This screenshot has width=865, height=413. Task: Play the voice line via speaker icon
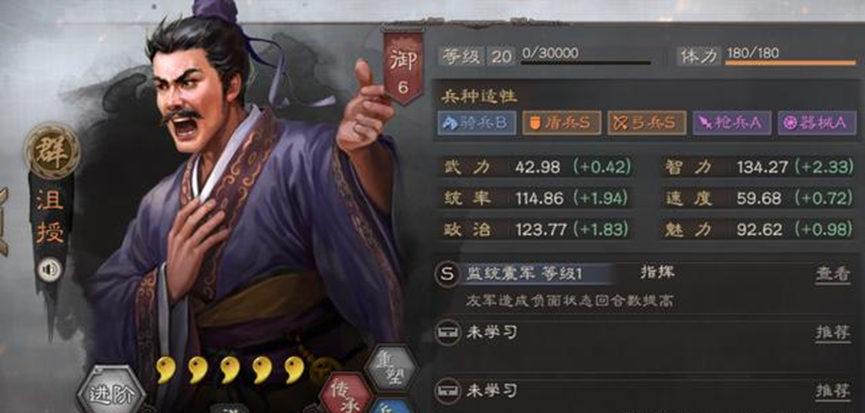coord(50,270)
